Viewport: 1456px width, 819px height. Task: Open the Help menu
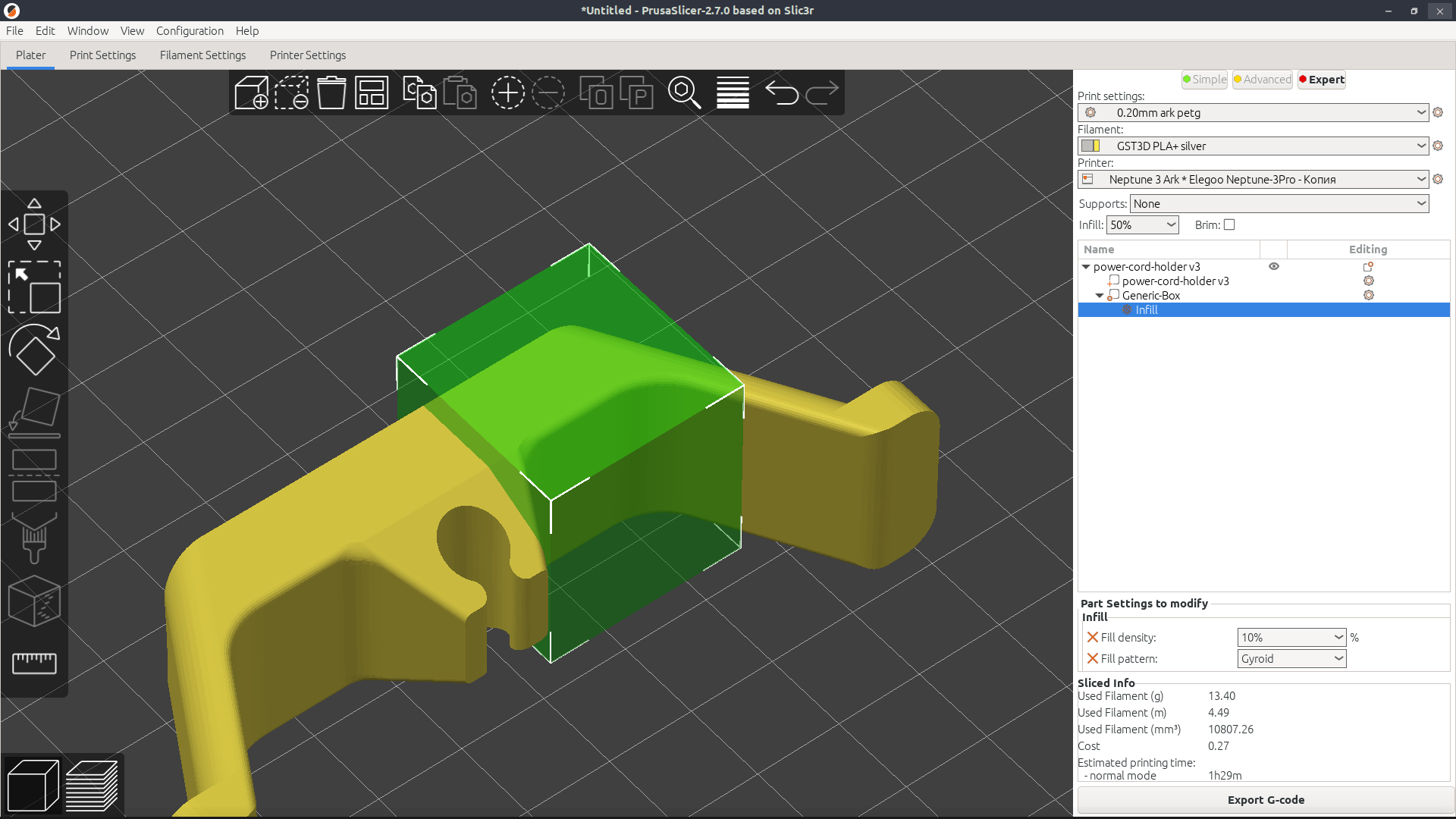(x=247, y=31)
